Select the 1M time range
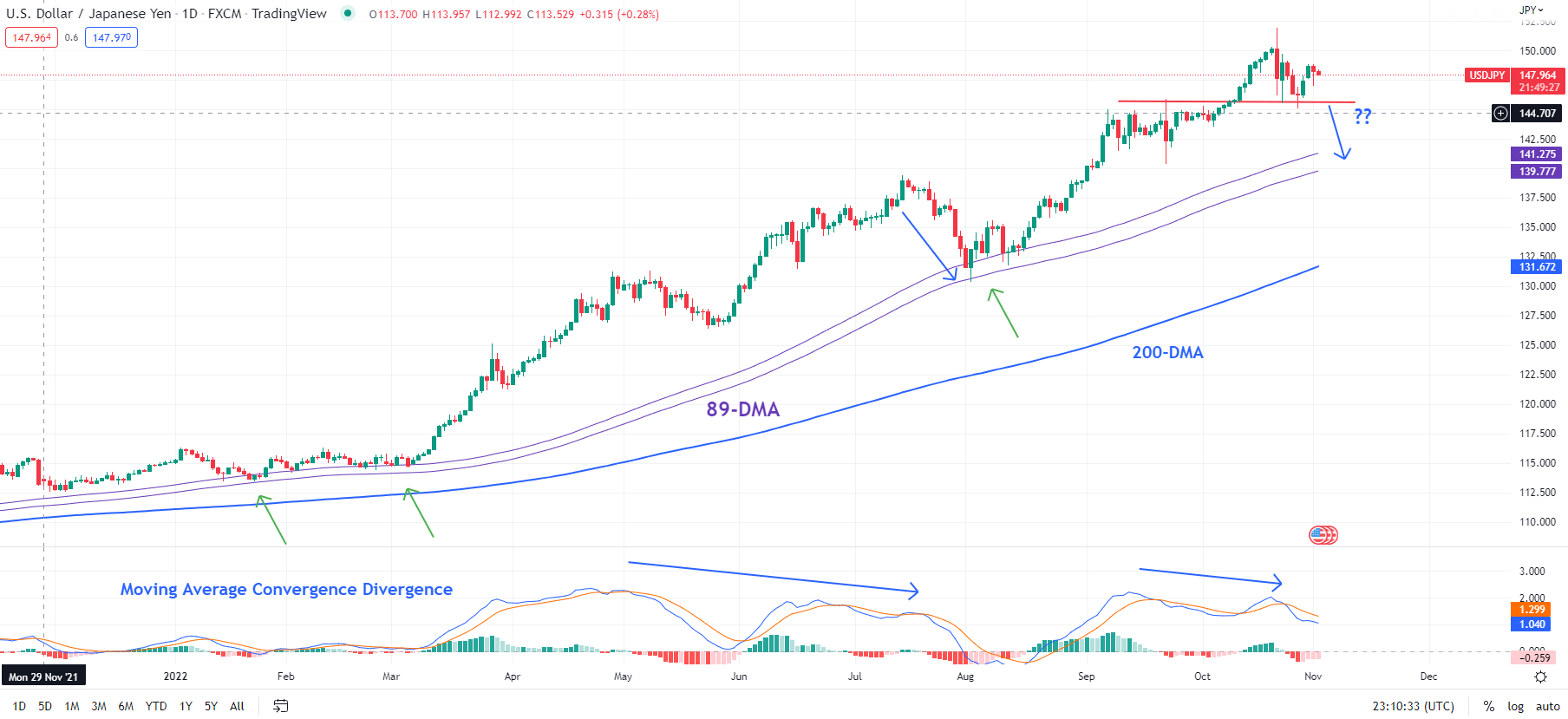This screenshot has height=719, width=1568. (x=72, y=706)
